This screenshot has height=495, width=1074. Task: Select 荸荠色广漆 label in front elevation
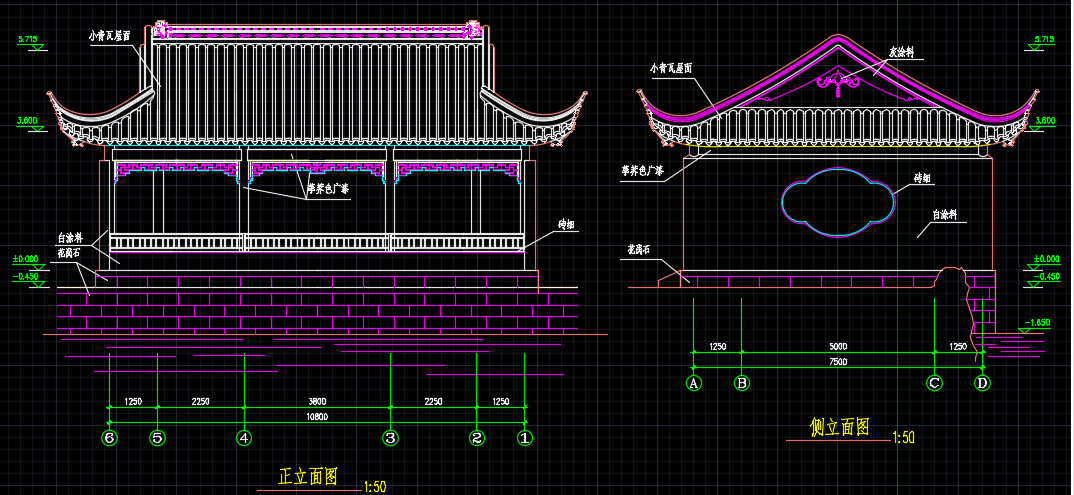(x=327, y=190)
